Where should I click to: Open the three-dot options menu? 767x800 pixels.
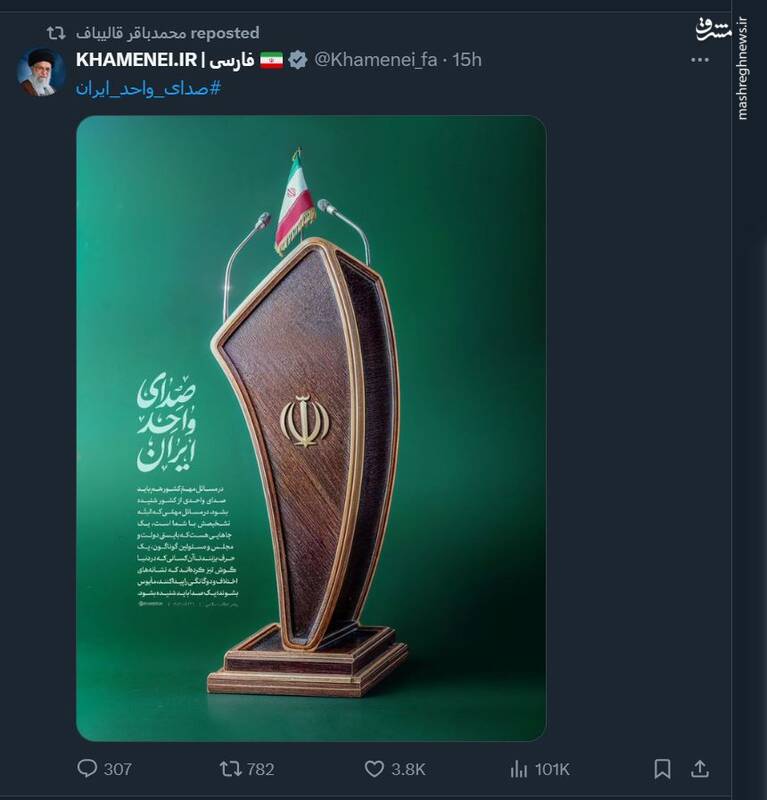pos(700,59)
